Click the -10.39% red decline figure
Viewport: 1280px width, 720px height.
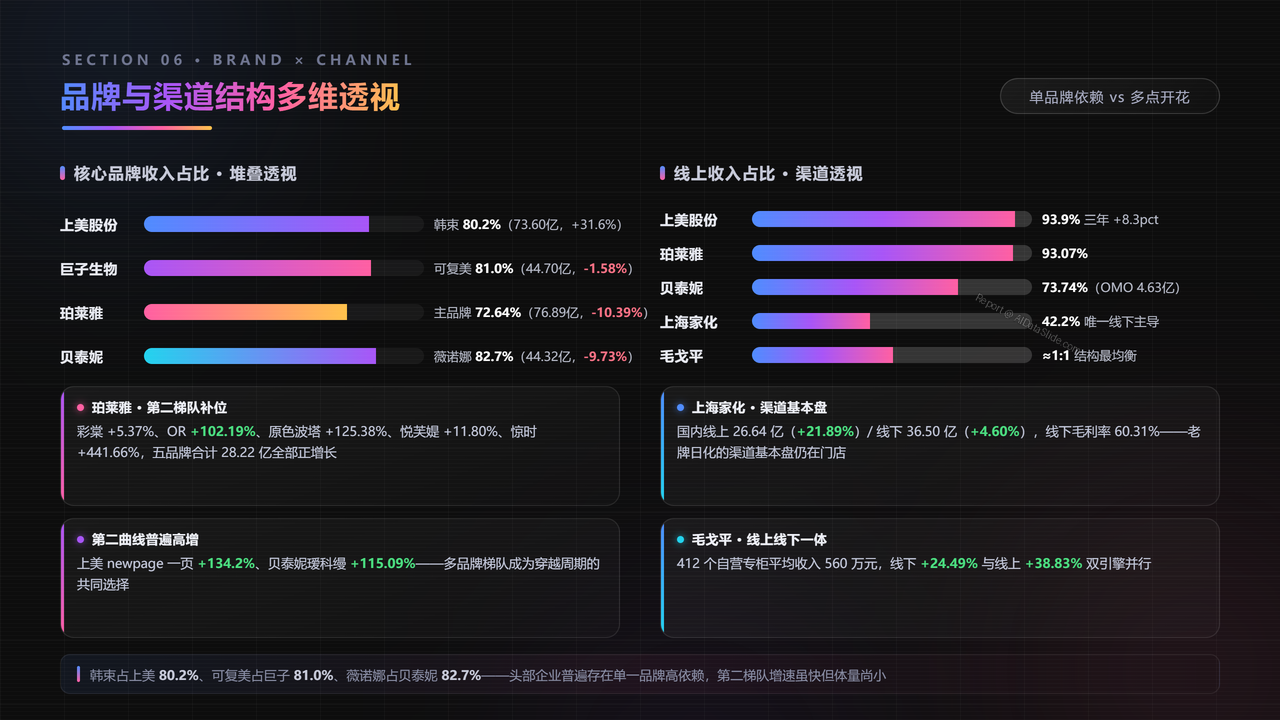pyautogui.click(x=617, y=313)
